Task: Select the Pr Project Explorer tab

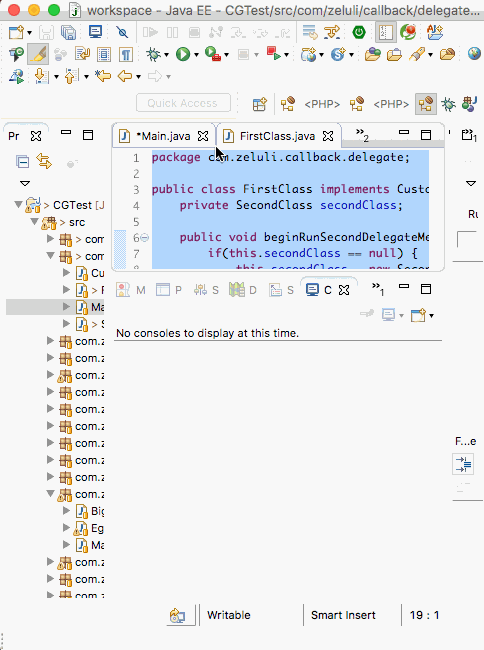Action: pyautogui.click(x=14, y=136)
